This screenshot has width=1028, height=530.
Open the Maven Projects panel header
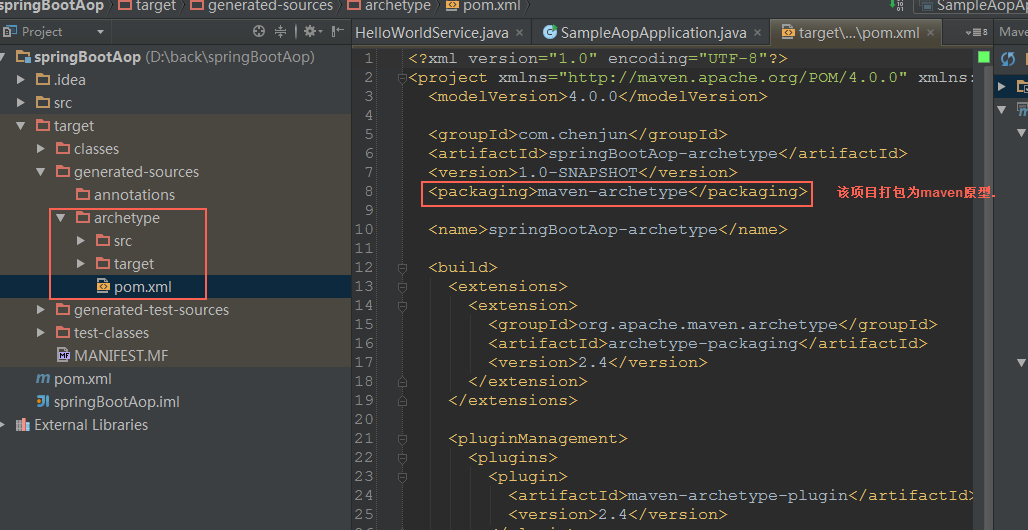coord(1012,31)
